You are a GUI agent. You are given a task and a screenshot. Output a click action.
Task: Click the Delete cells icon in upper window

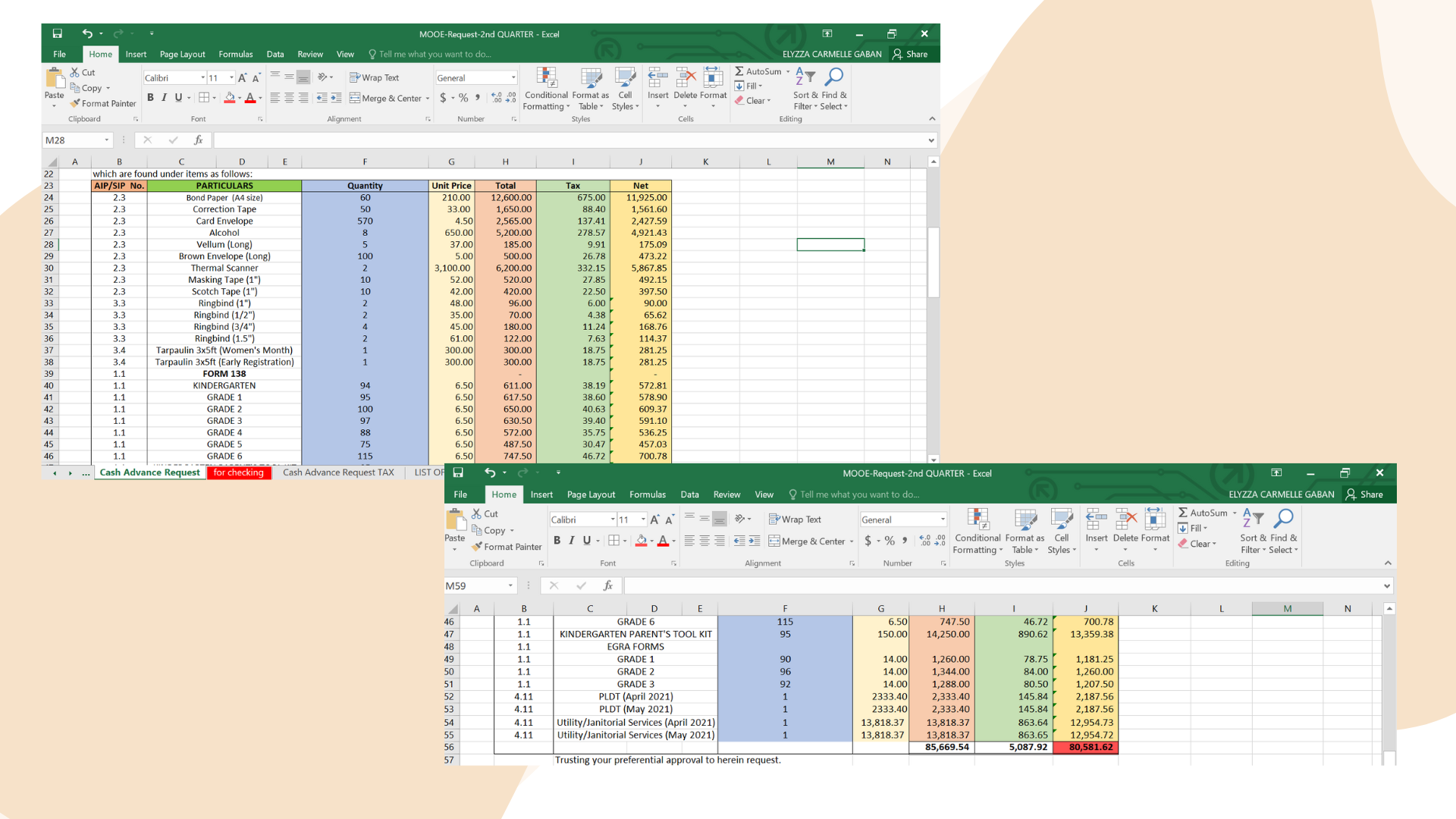pyautogui.click(x=686, y=78)
